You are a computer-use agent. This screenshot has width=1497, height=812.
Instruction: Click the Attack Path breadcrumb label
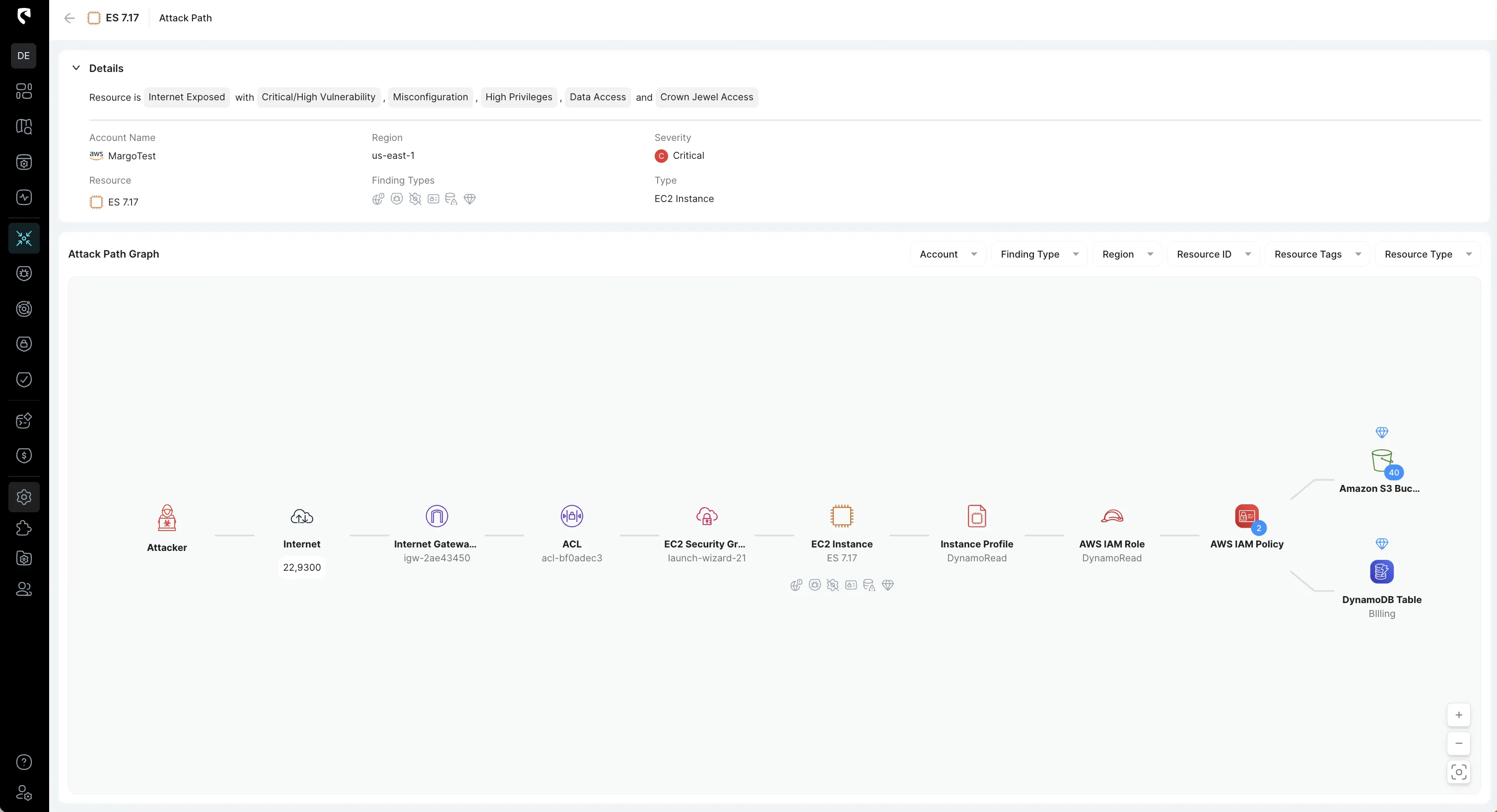click(185, 18)
